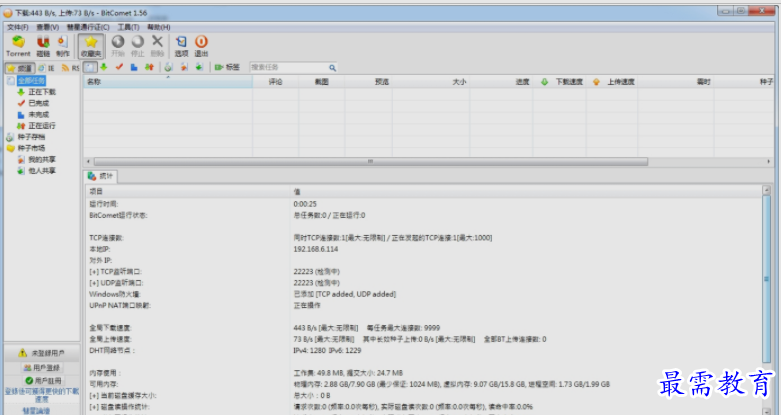Select All Tasks (全部任务) in tree
Image resolution: width=781 pixels, height=415 pixels.
pos(30,80)
